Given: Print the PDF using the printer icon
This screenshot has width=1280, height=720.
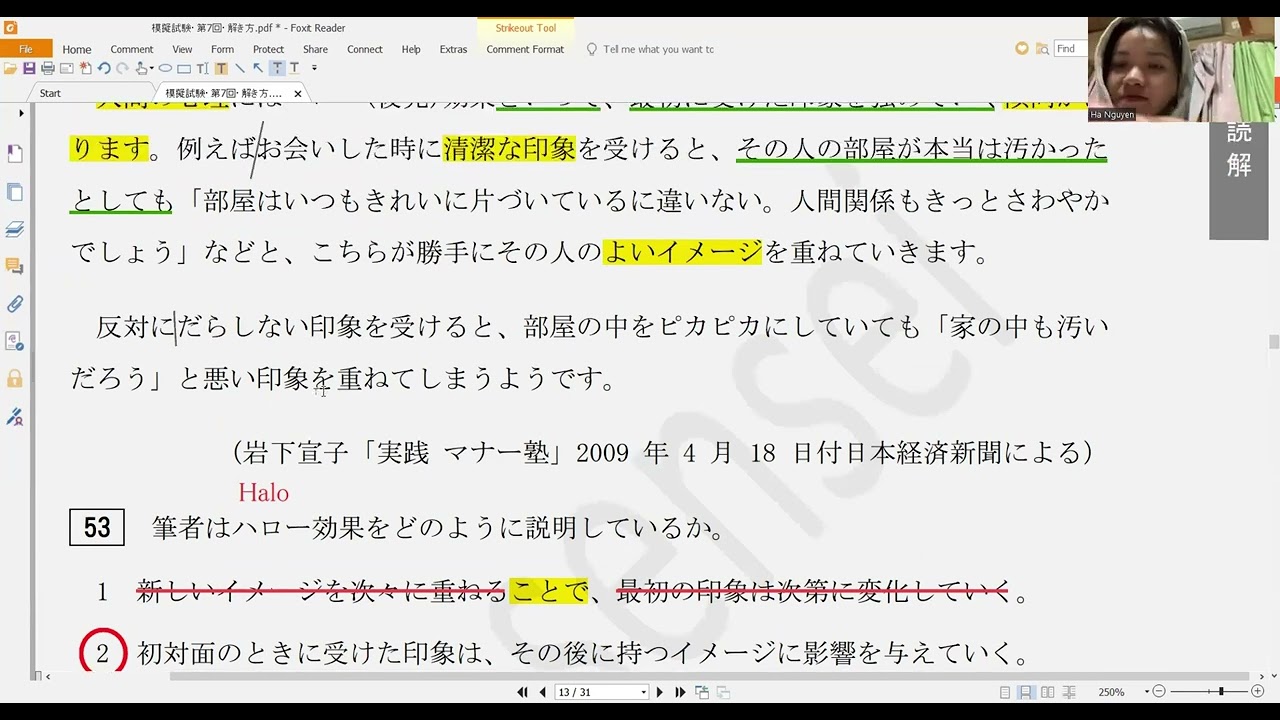Looking at the screenshot, I should (47, 68).
